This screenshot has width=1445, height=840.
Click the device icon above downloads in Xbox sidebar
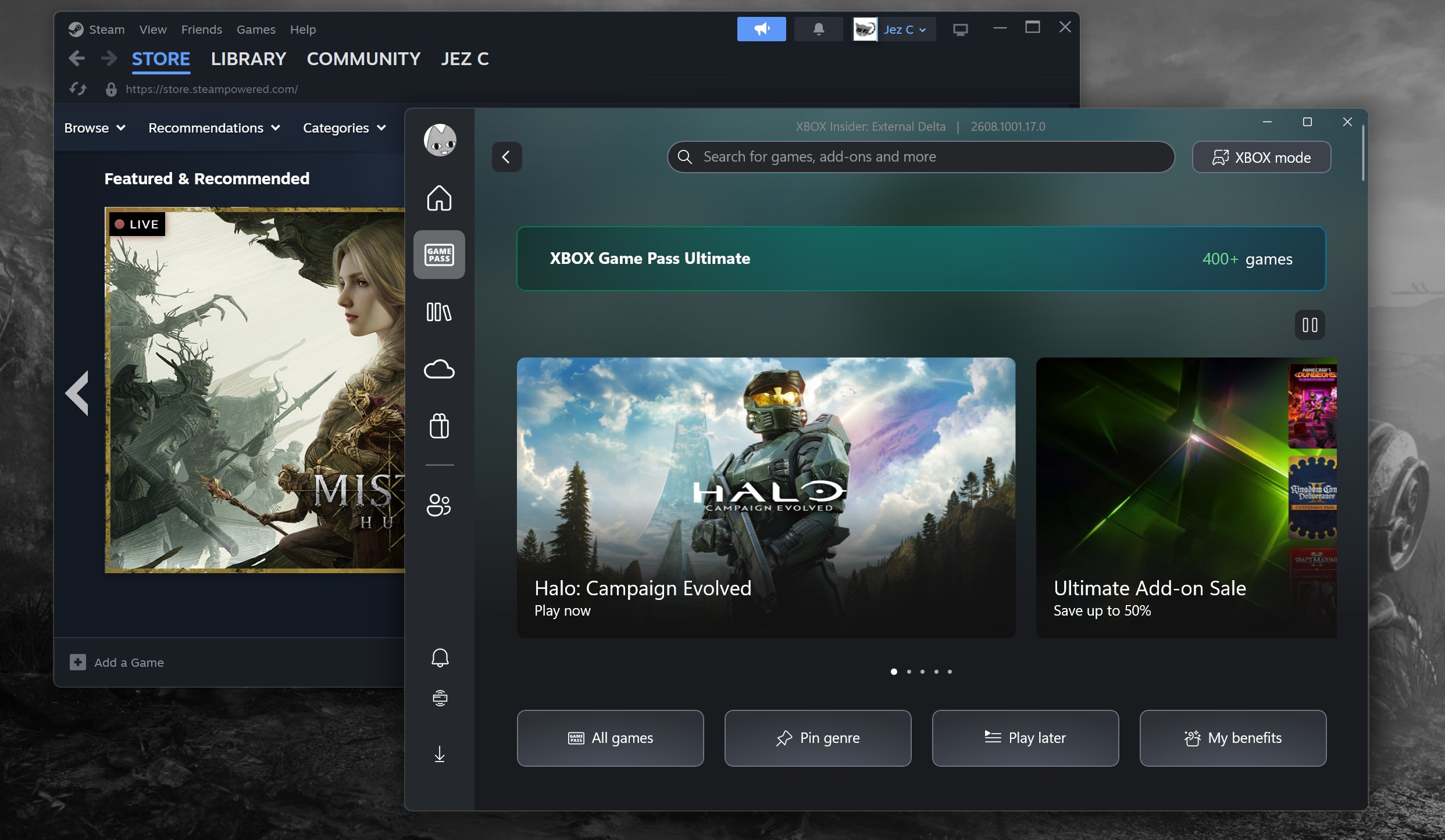tap(440, 698)
